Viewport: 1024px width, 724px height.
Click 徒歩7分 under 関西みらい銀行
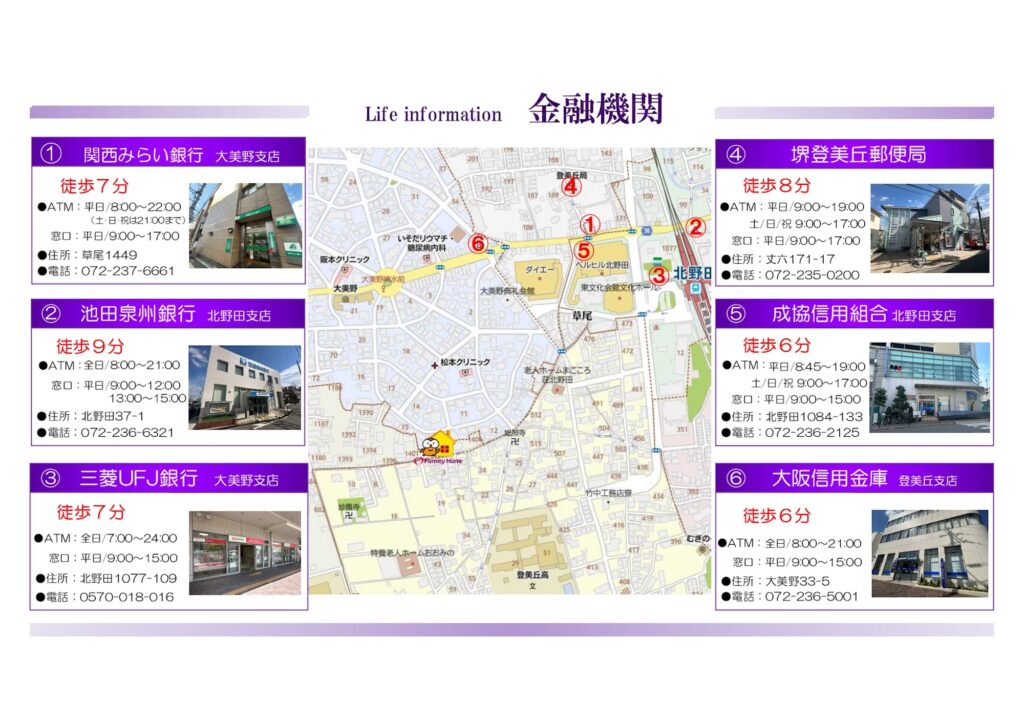95,186
